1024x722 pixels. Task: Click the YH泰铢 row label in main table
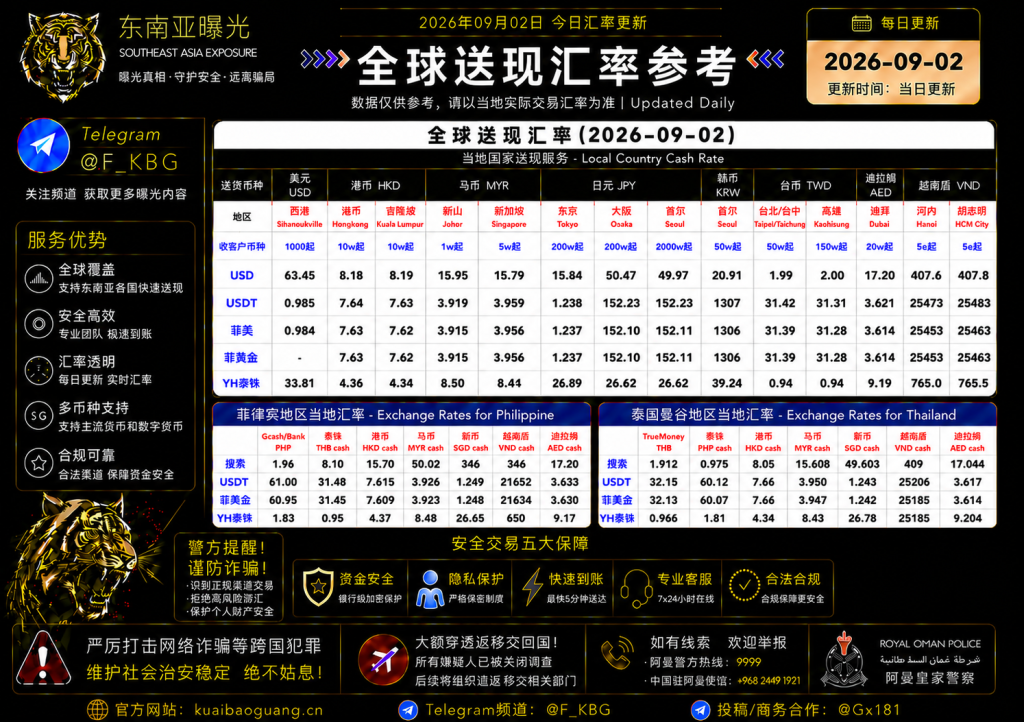(242, 383)
